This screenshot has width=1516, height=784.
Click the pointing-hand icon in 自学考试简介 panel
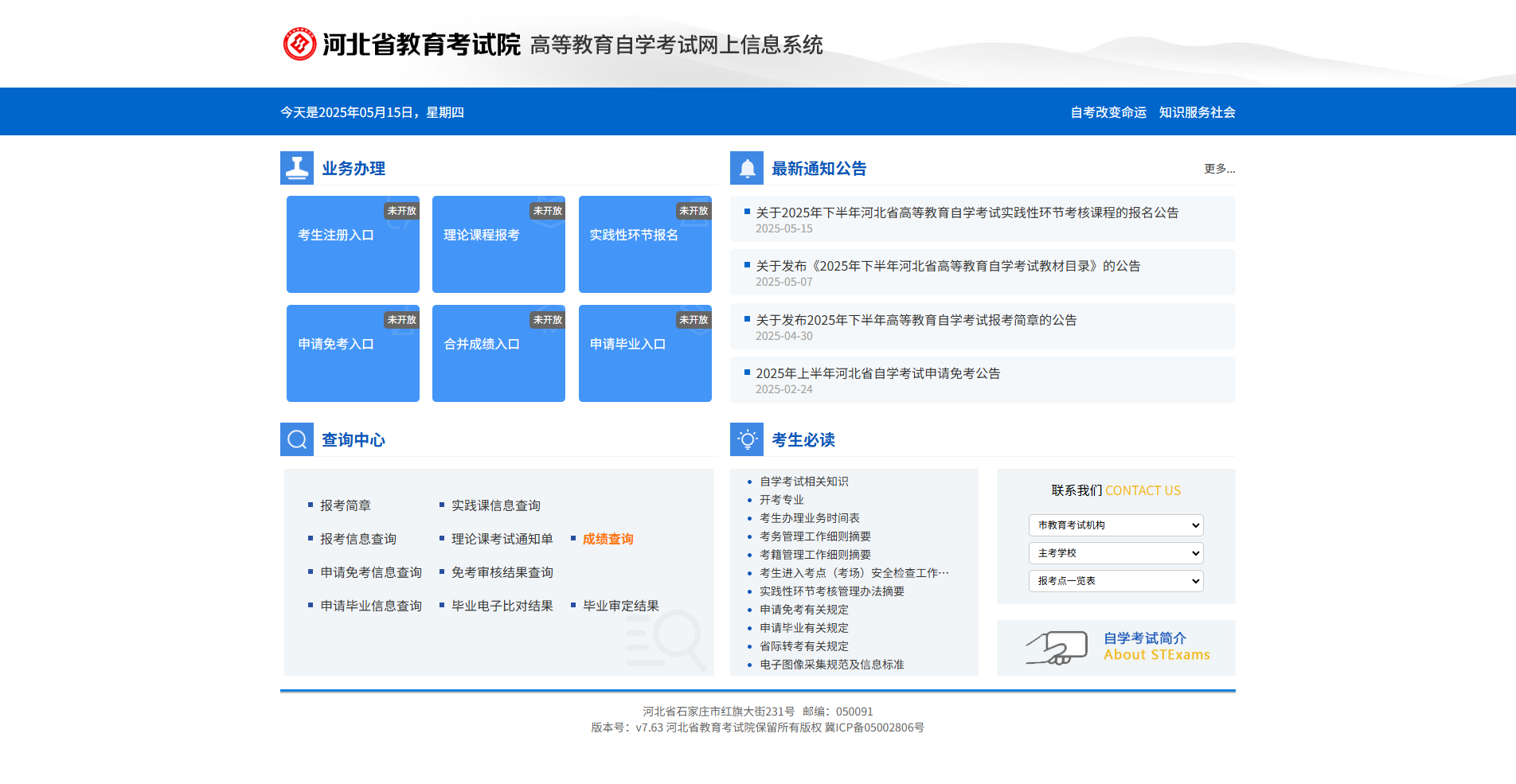[x=1056, y=648]
